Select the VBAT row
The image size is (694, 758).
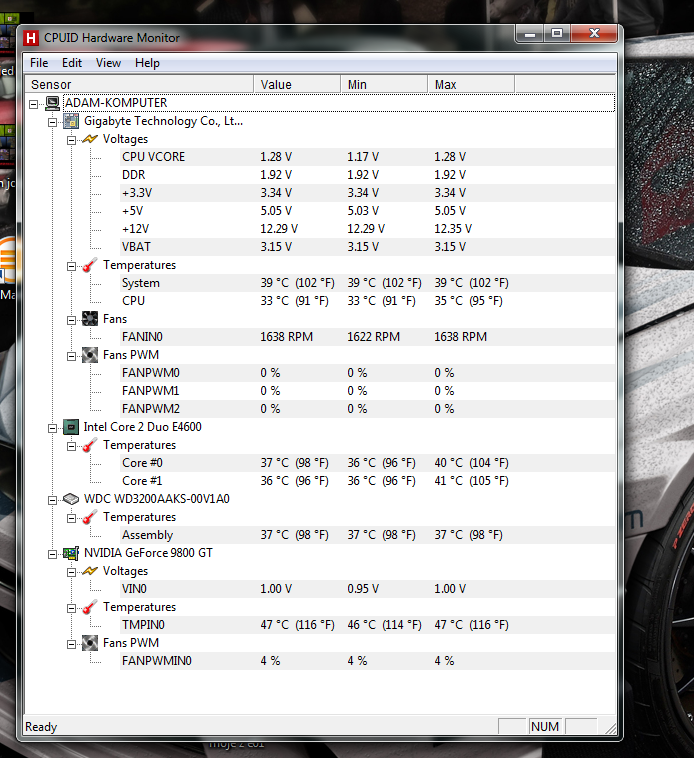tap(367, 247)
